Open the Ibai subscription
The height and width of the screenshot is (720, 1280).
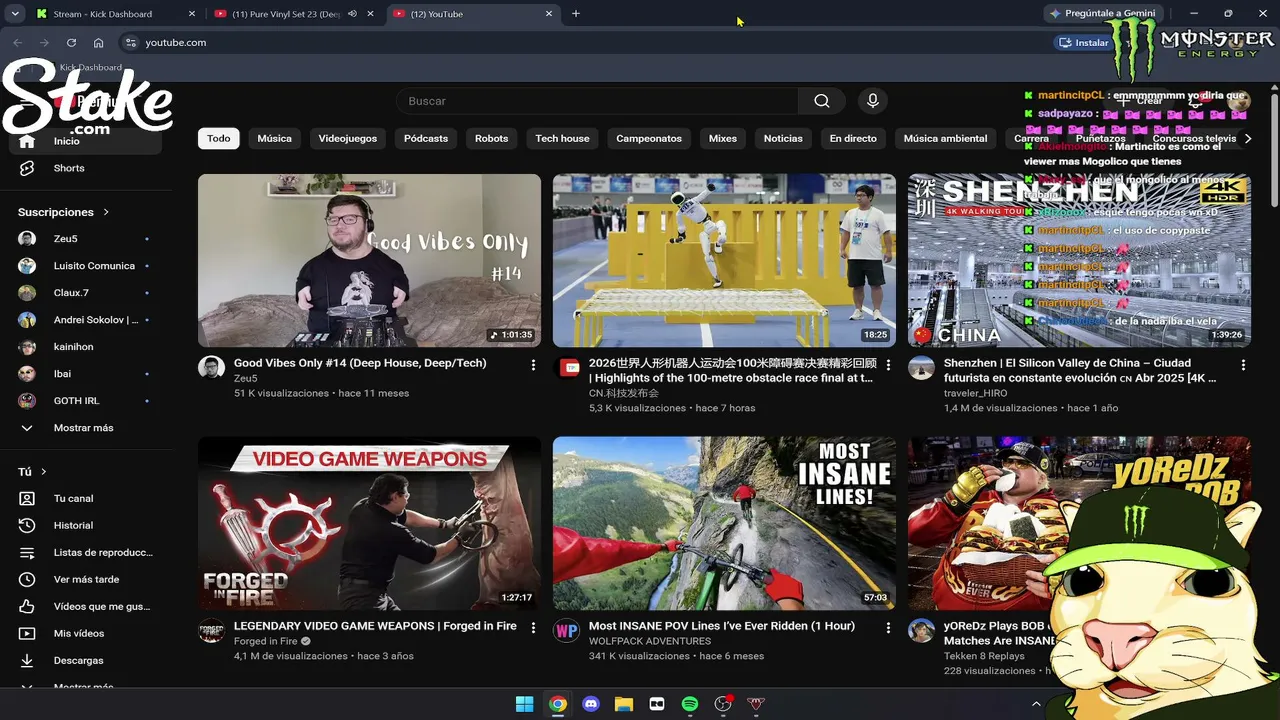pos(85,374)
